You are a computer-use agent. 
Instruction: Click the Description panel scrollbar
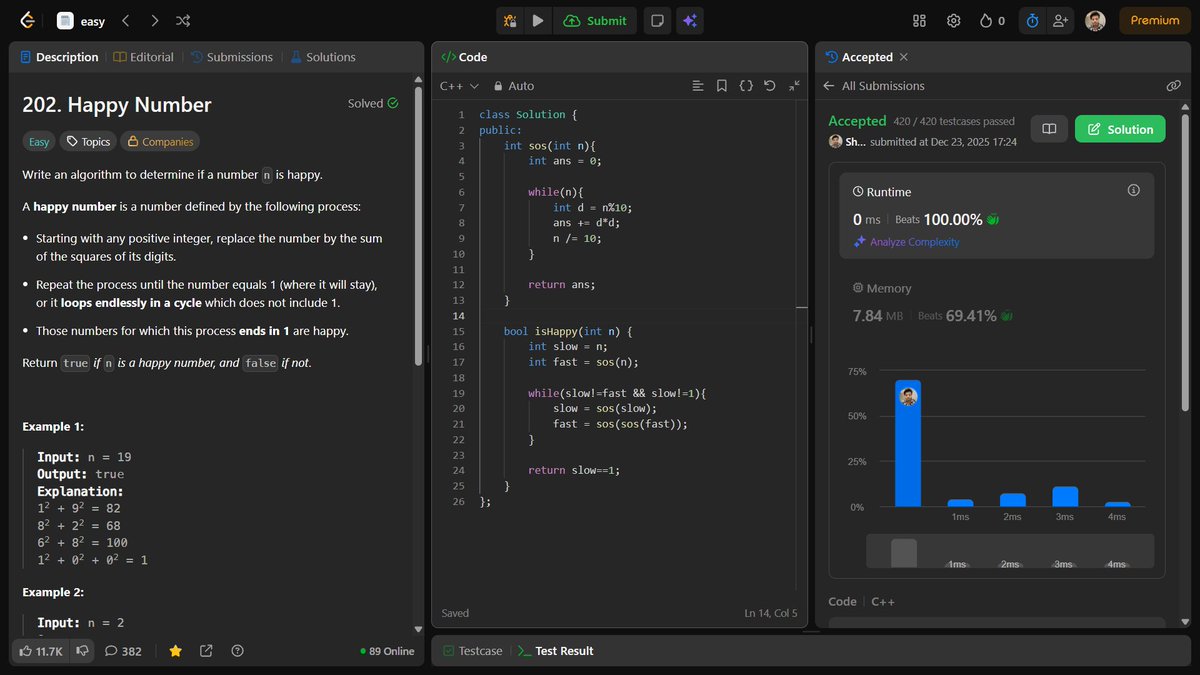(418, 225)
